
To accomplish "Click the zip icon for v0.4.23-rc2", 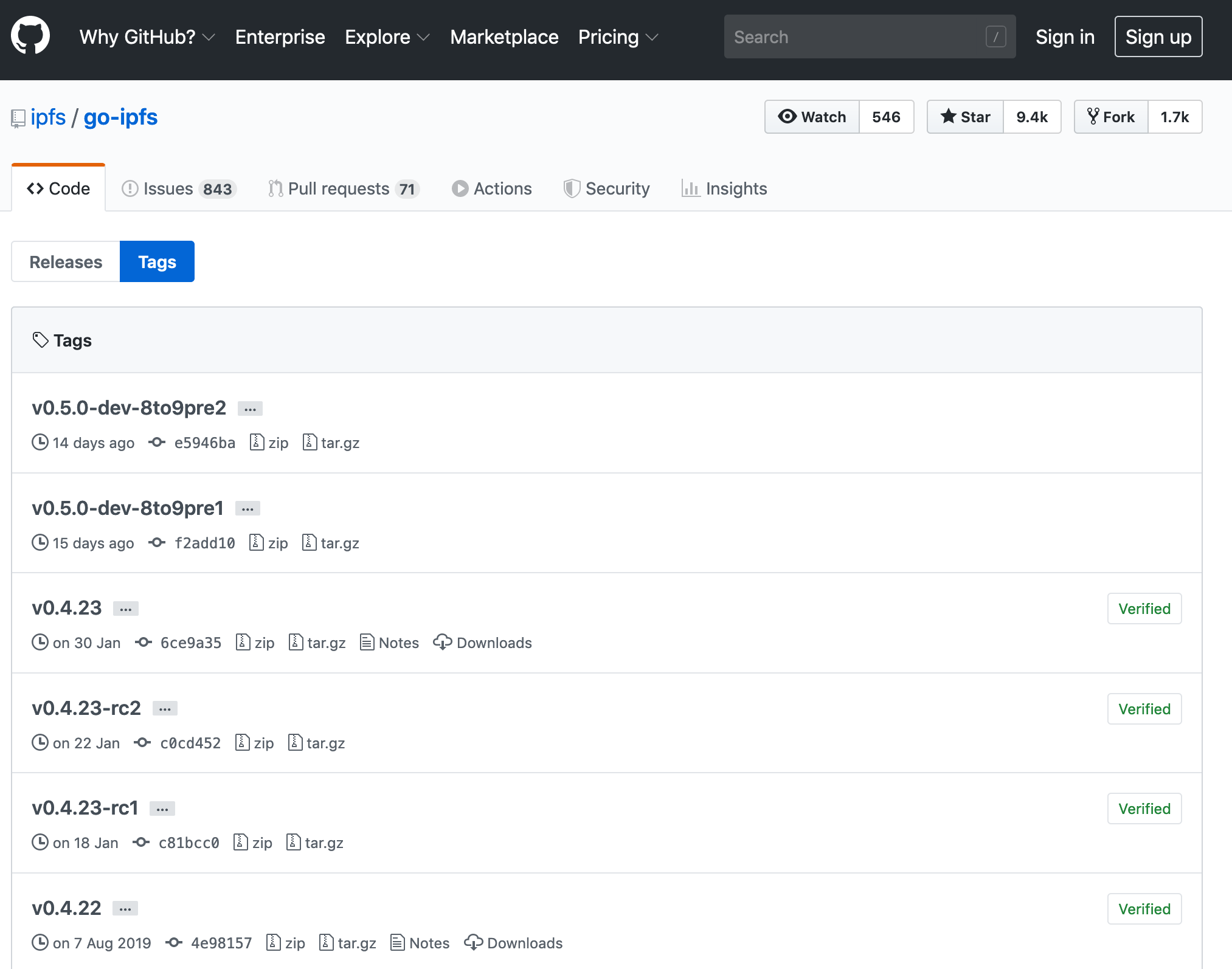I will [x=243, y=742].
